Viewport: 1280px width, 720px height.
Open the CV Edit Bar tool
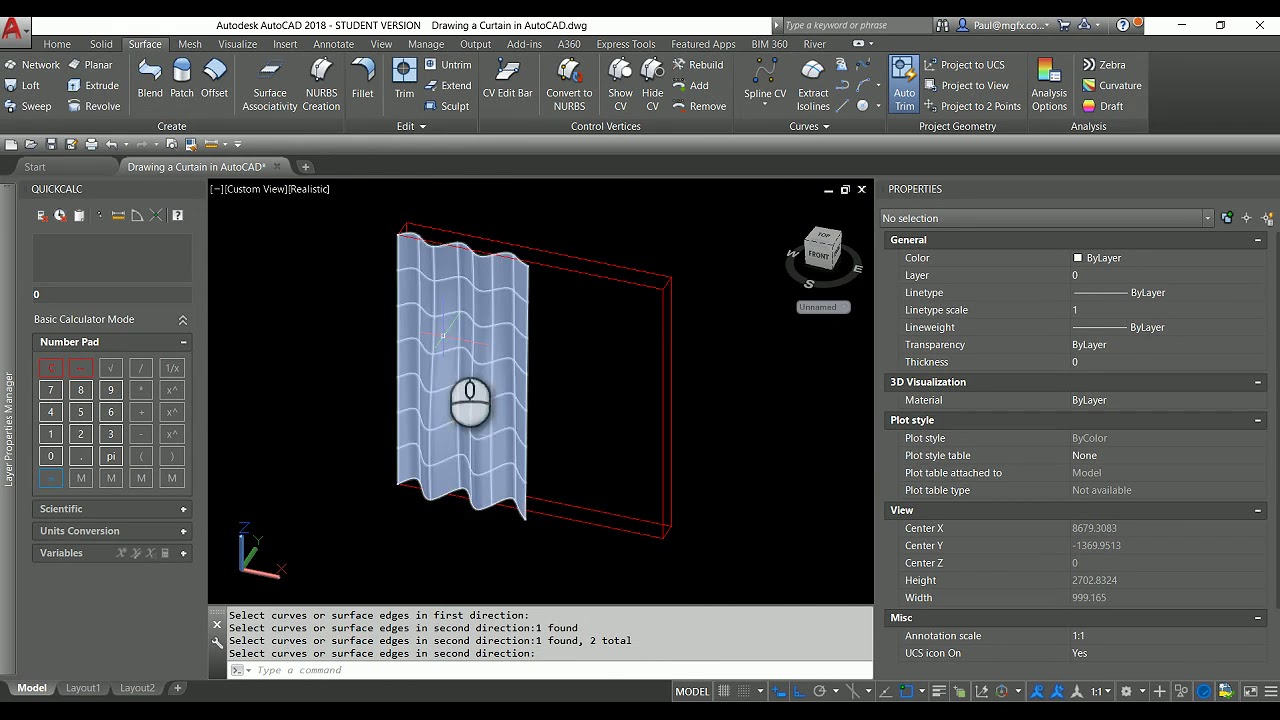508,79
